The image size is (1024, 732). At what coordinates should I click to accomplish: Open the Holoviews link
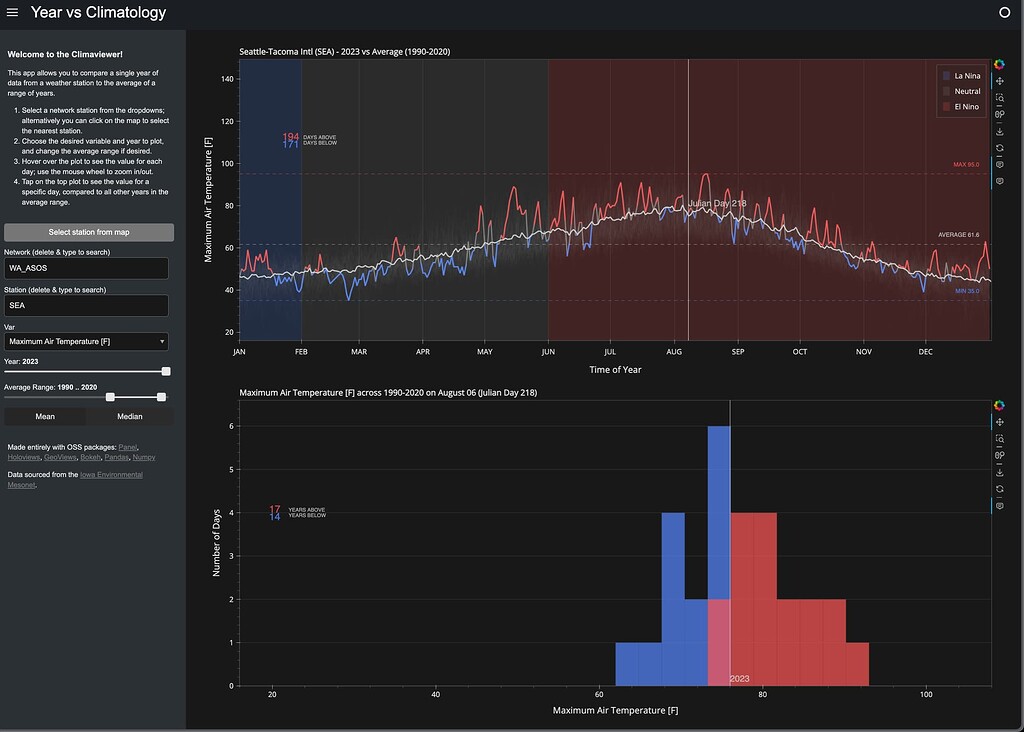click(23, 457)
